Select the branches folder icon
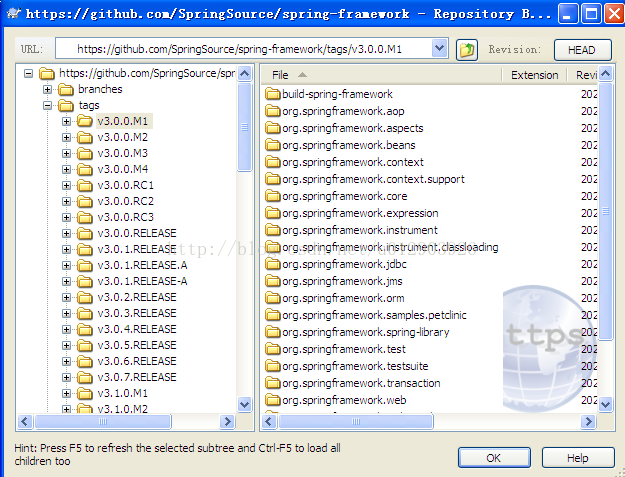Image resolution: width=625 pixels, height=477 pixels. 65,90
